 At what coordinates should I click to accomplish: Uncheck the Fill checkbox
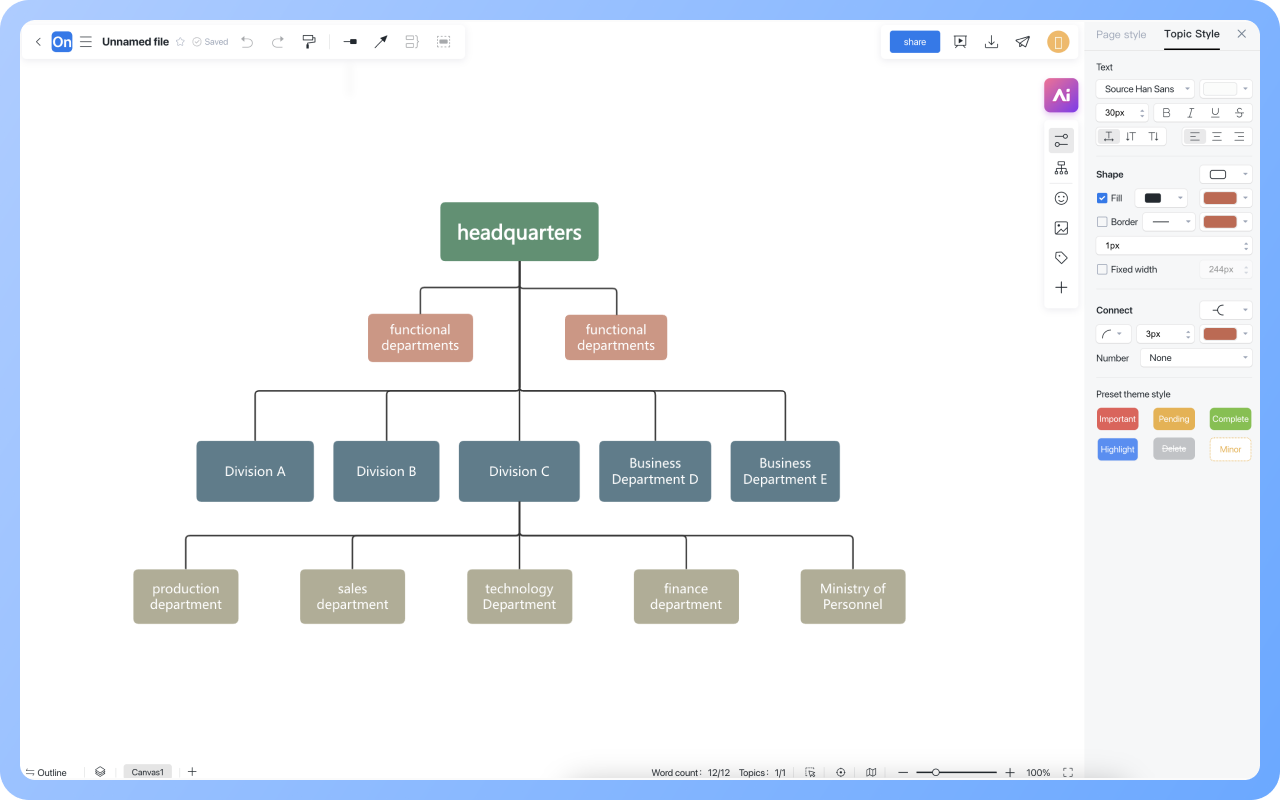[1102, 198]
